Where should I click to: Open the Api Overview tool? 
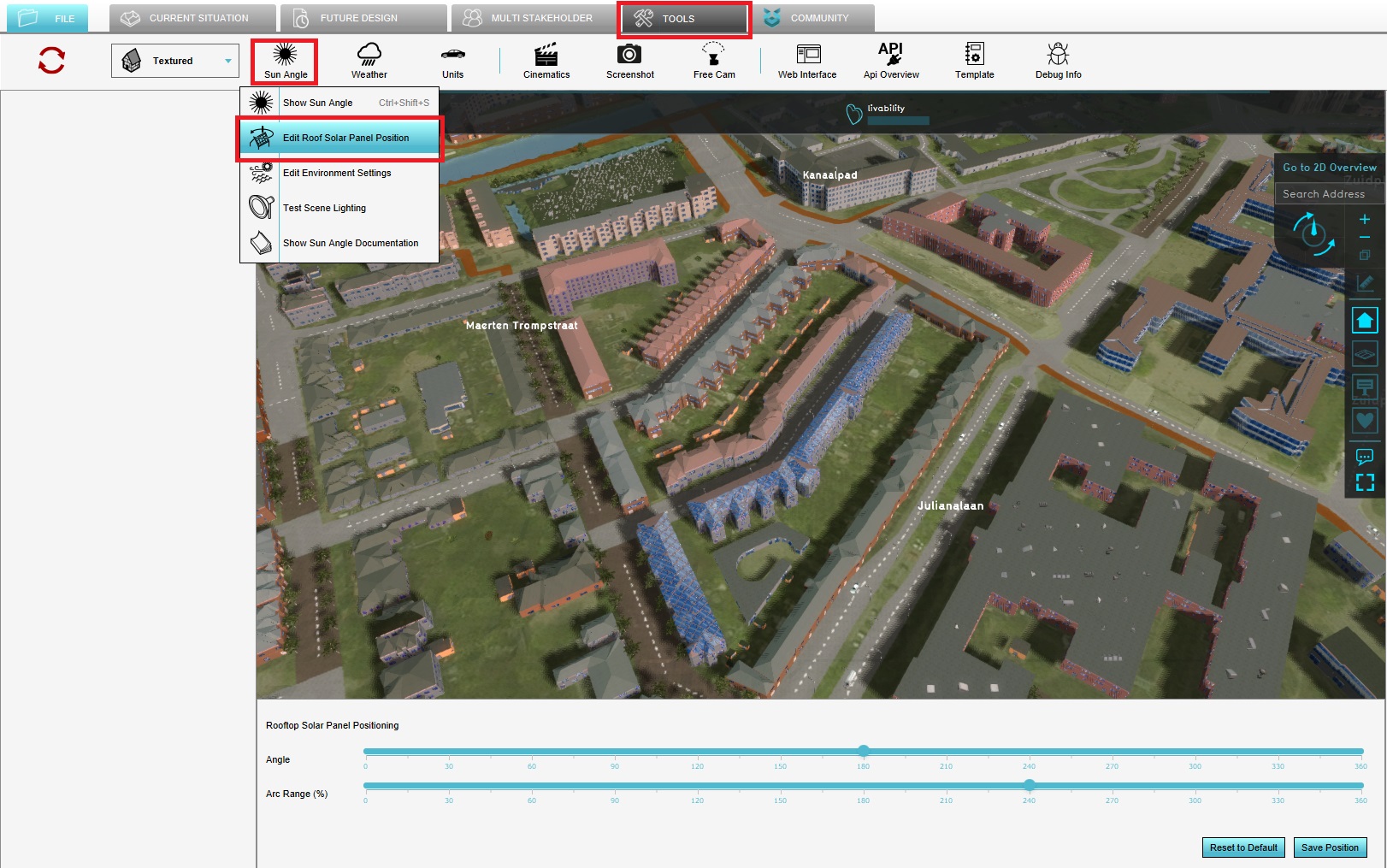point(890,61)
